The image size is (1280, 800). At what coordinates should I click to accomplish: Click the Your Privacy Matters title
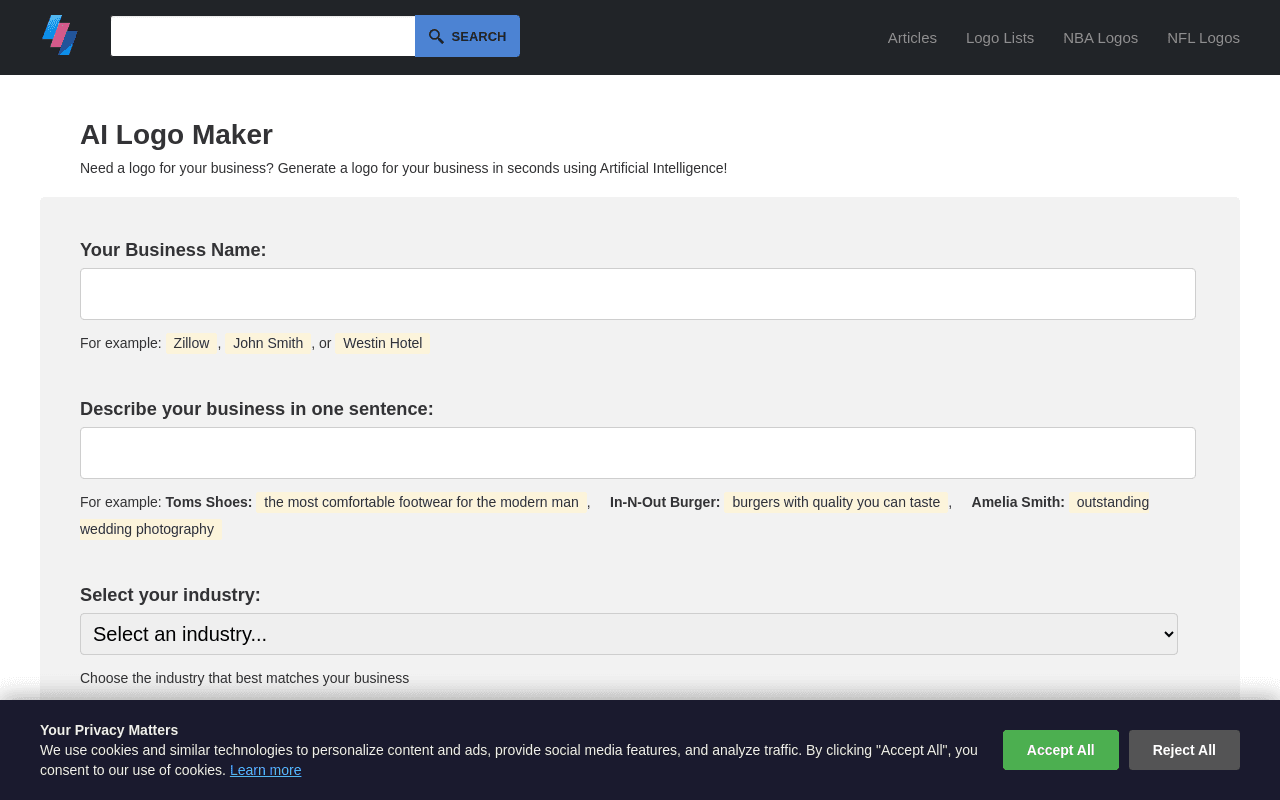pos(109,730)
